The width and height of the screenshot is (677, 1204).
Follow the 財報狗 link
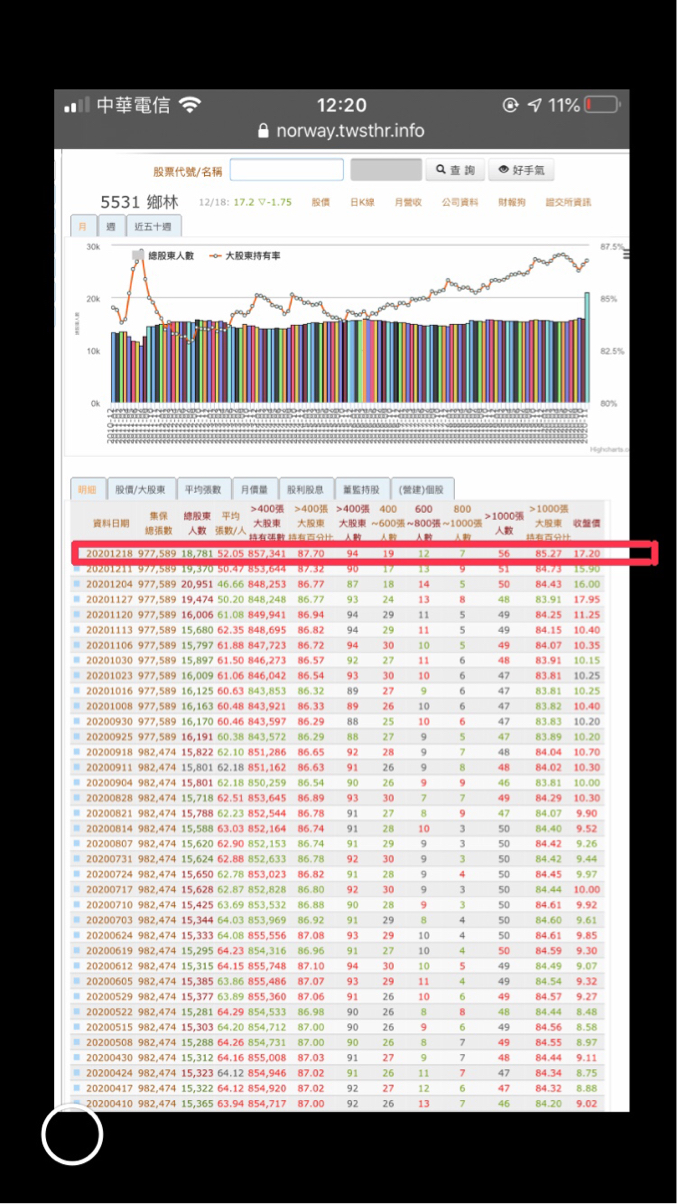[x=511, y=202]
